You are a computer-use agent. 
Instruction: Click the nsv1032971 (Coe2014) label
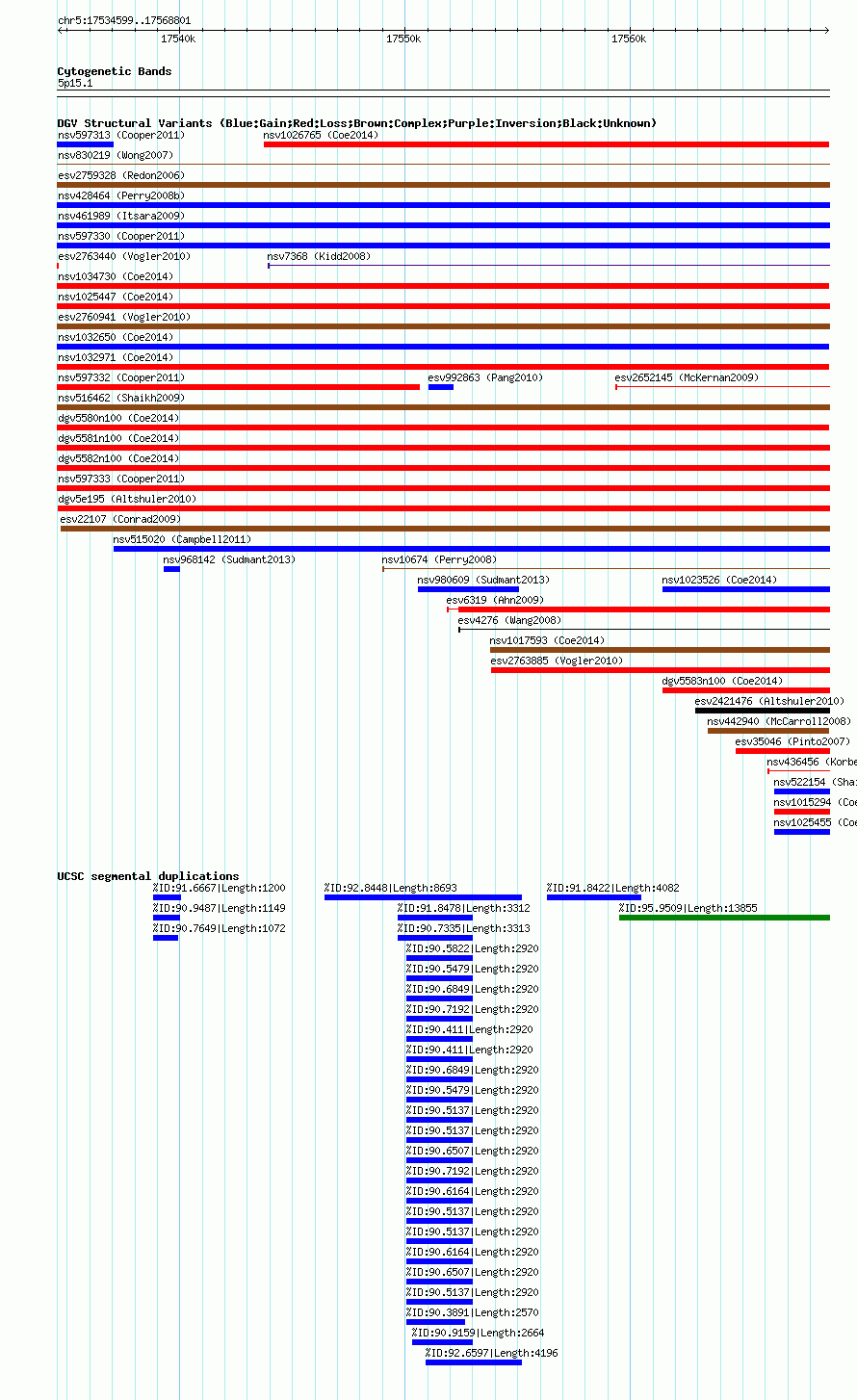[116, 358]
